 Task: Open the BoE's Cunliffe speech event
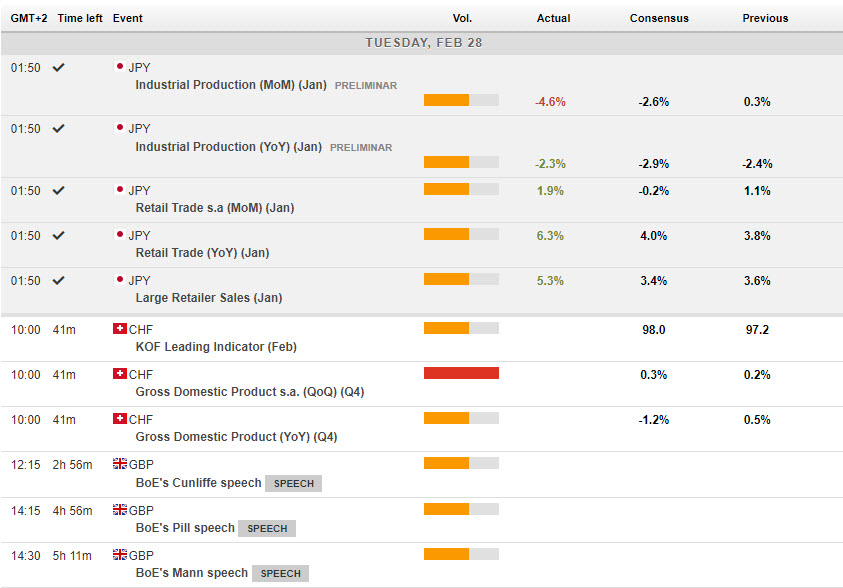pyautogui.click(x=198, y=483)
